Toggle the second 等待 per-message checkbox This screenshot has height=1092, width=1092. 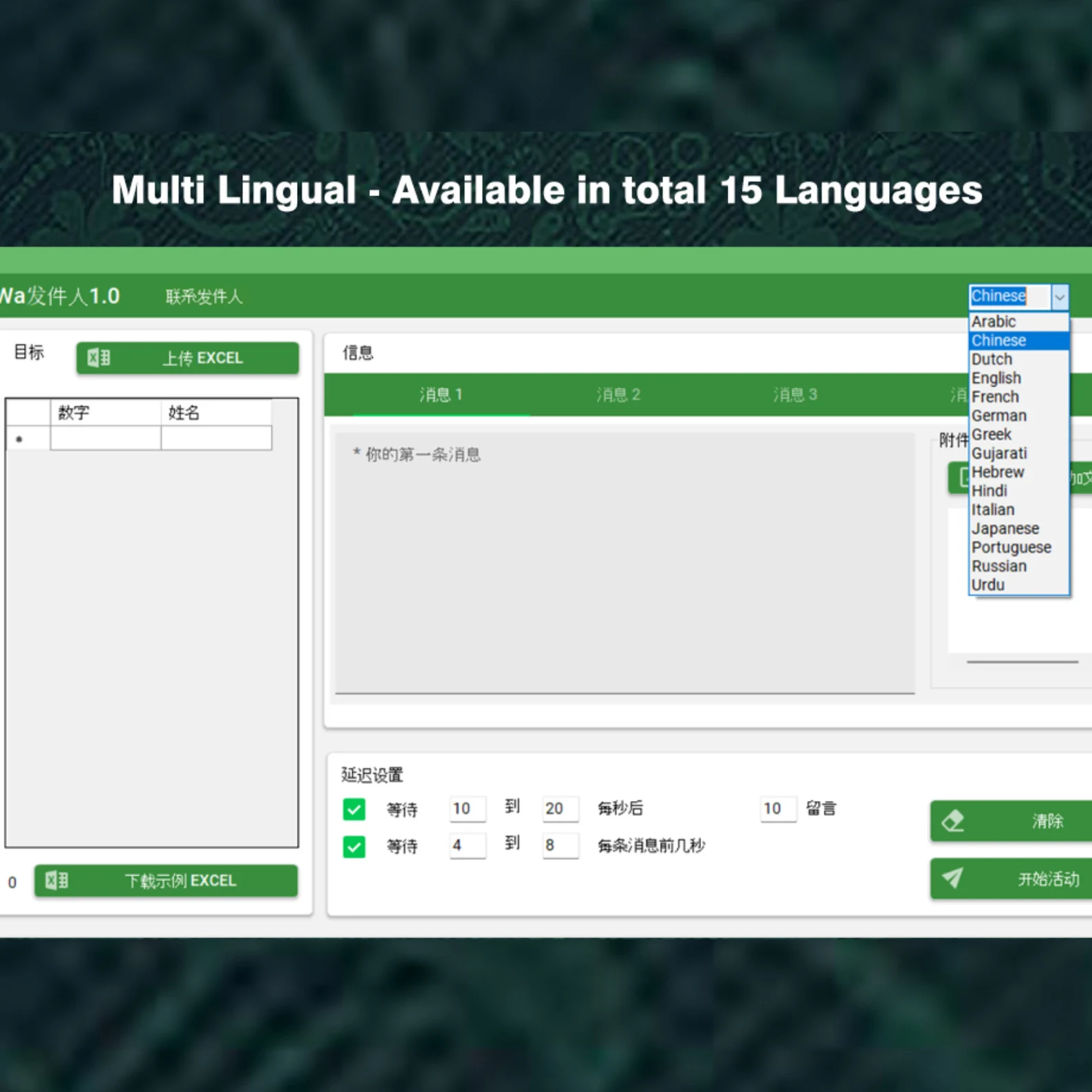point(354,847)
